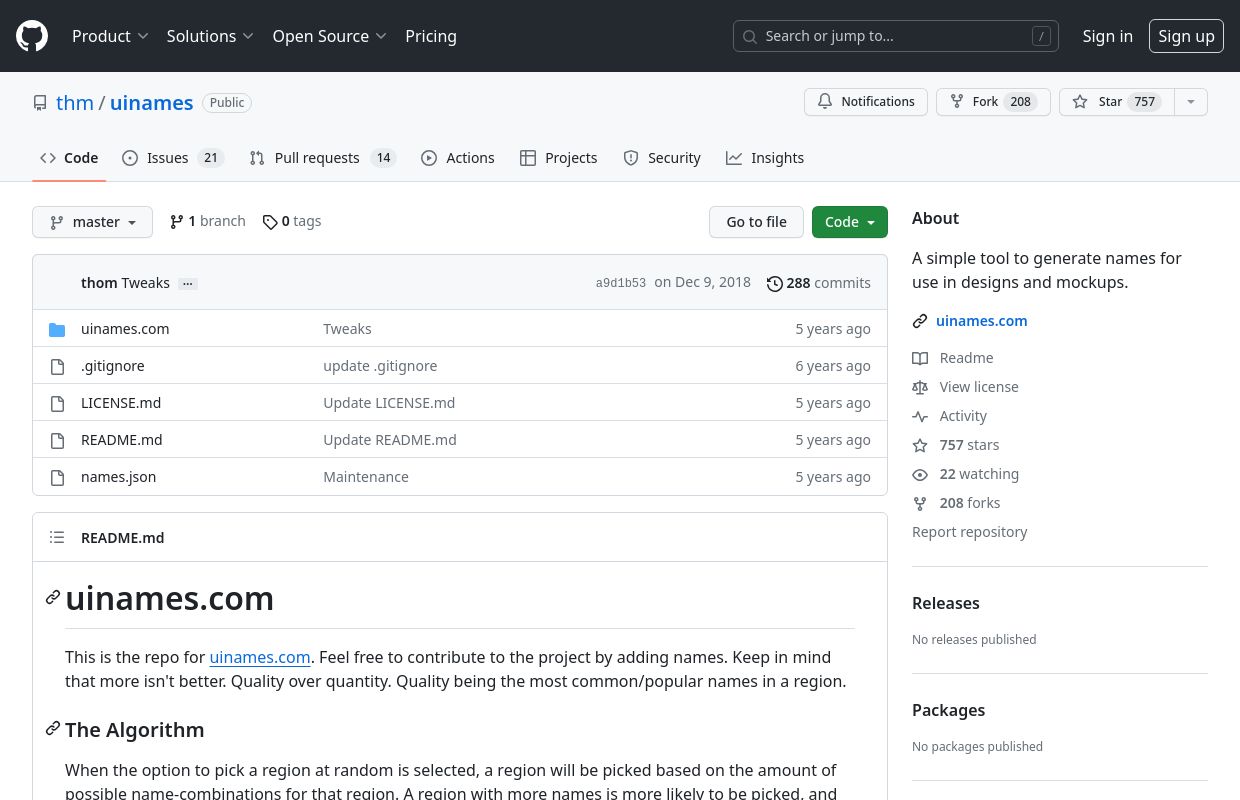Open the Solutions dropdown menu
This screenshot has height=800, width=1240.
point(210,36)
